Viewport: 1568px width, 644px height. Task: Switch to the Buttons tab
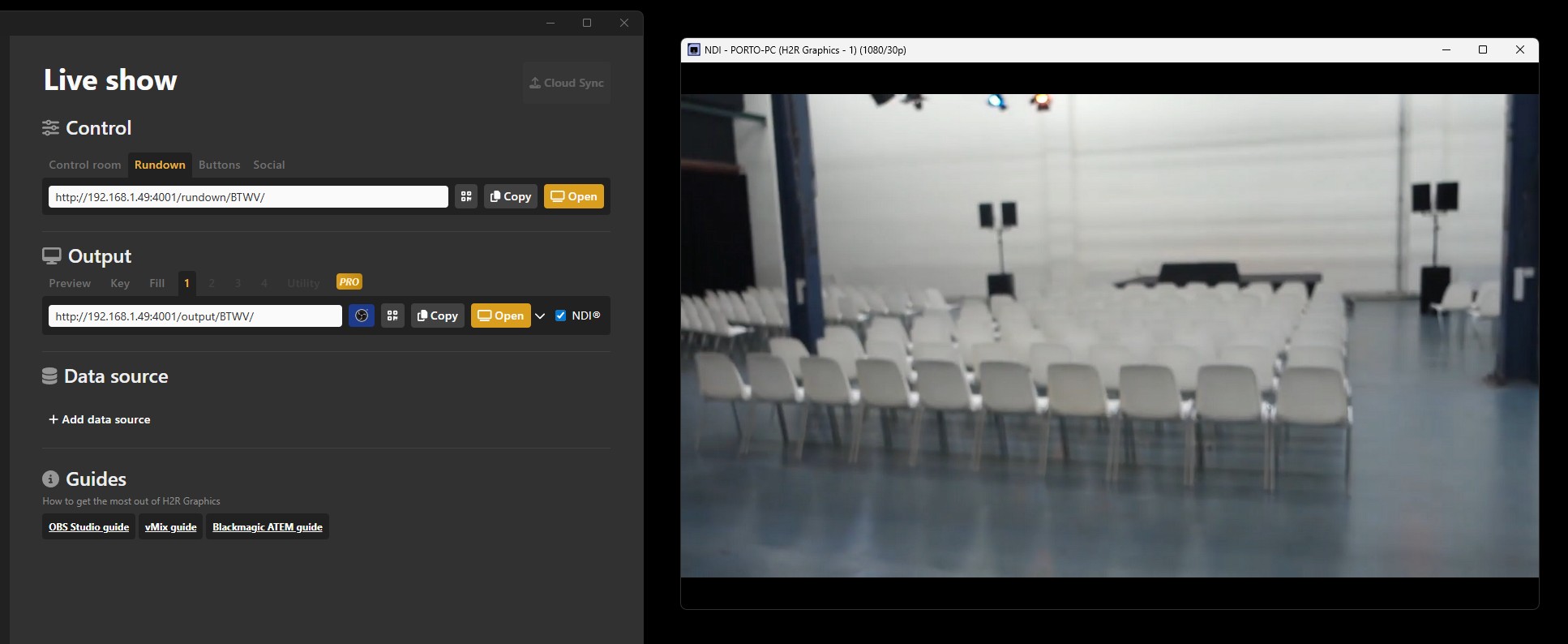(219, 165)
